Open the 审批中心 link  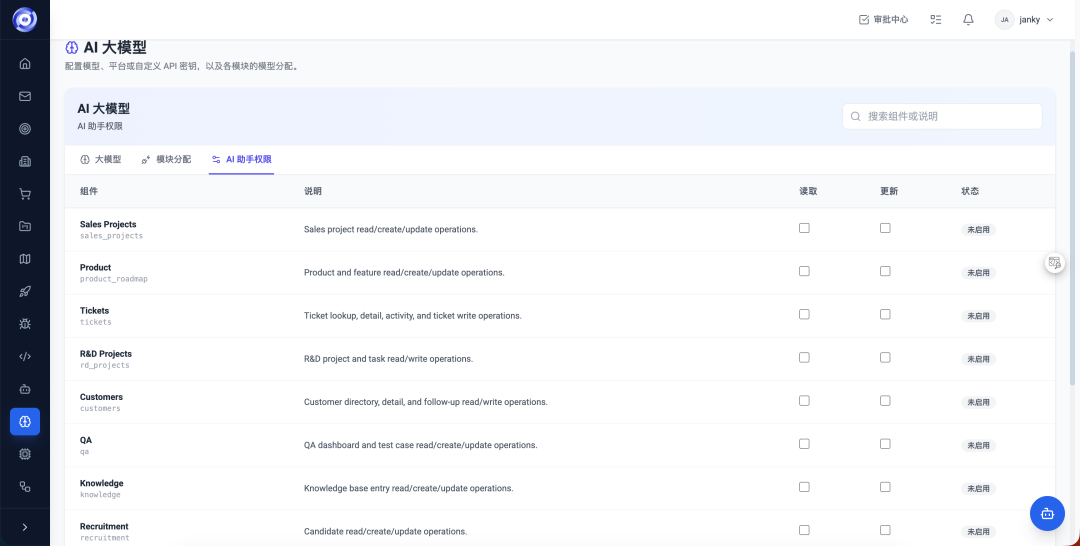click(884, 19)
